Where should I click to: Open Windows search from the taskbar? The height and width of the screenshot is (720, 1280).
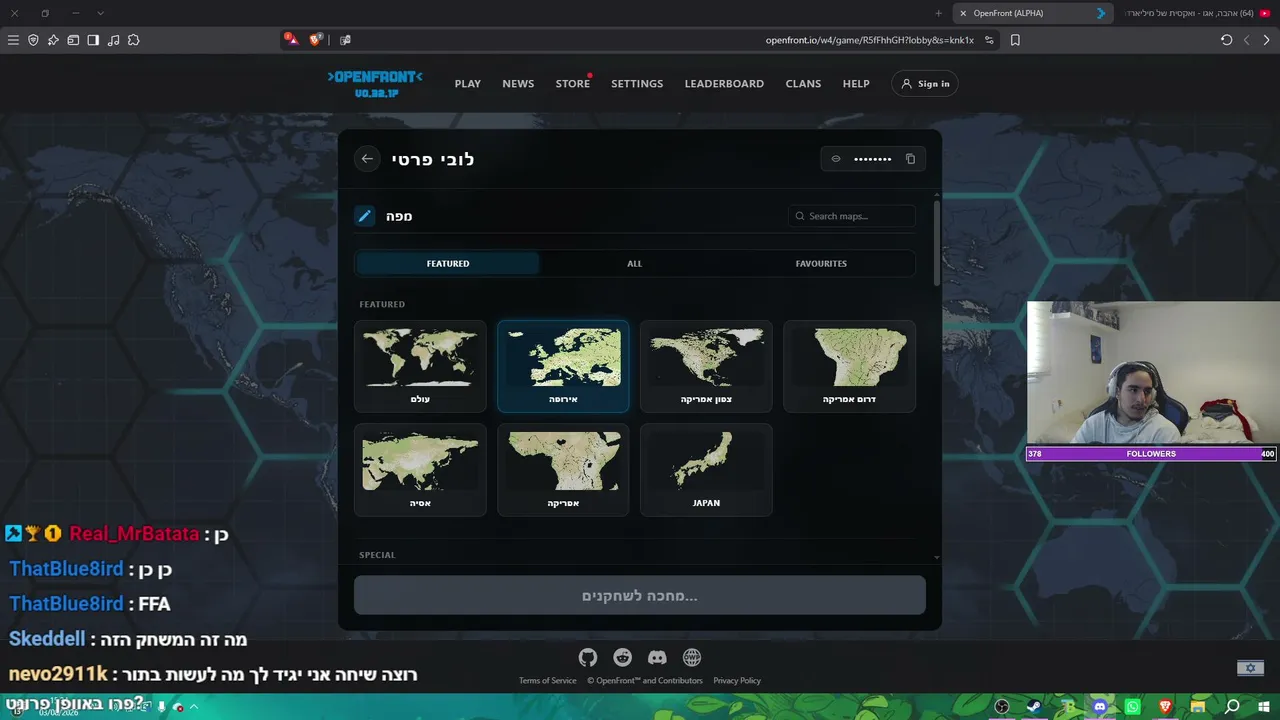point(1232,707)
